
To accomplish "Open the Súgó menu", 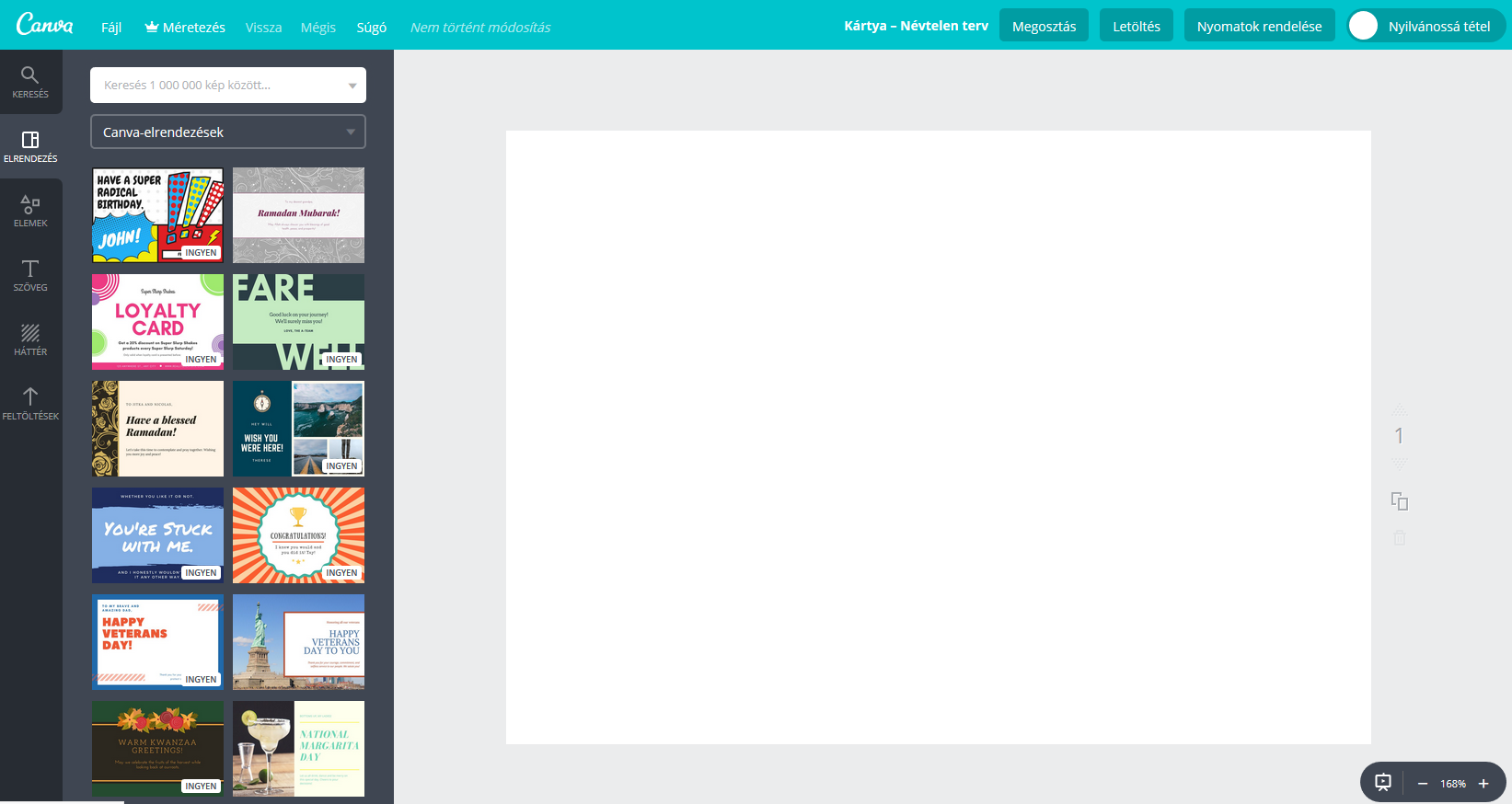I will point(371,28).
